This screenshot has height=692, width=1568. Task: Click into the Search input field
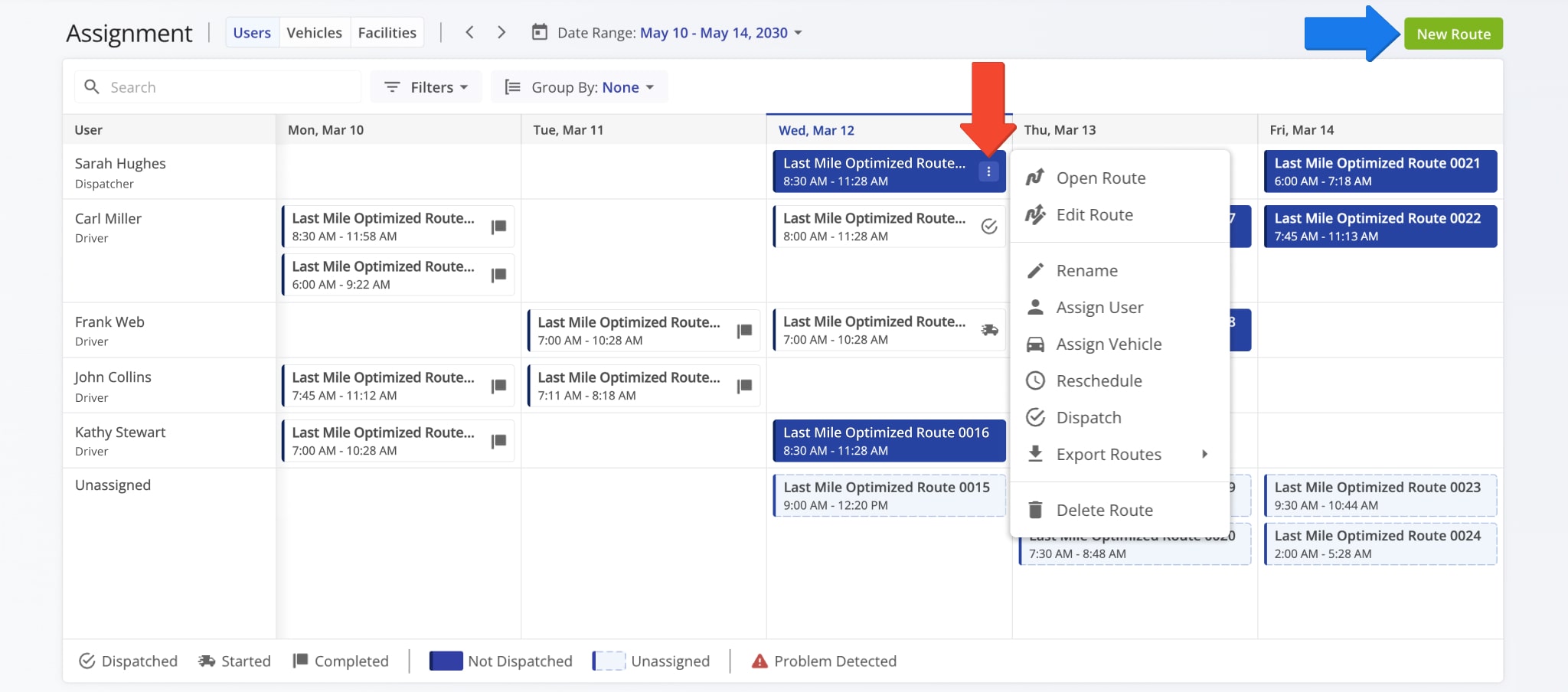click(218, 86)
